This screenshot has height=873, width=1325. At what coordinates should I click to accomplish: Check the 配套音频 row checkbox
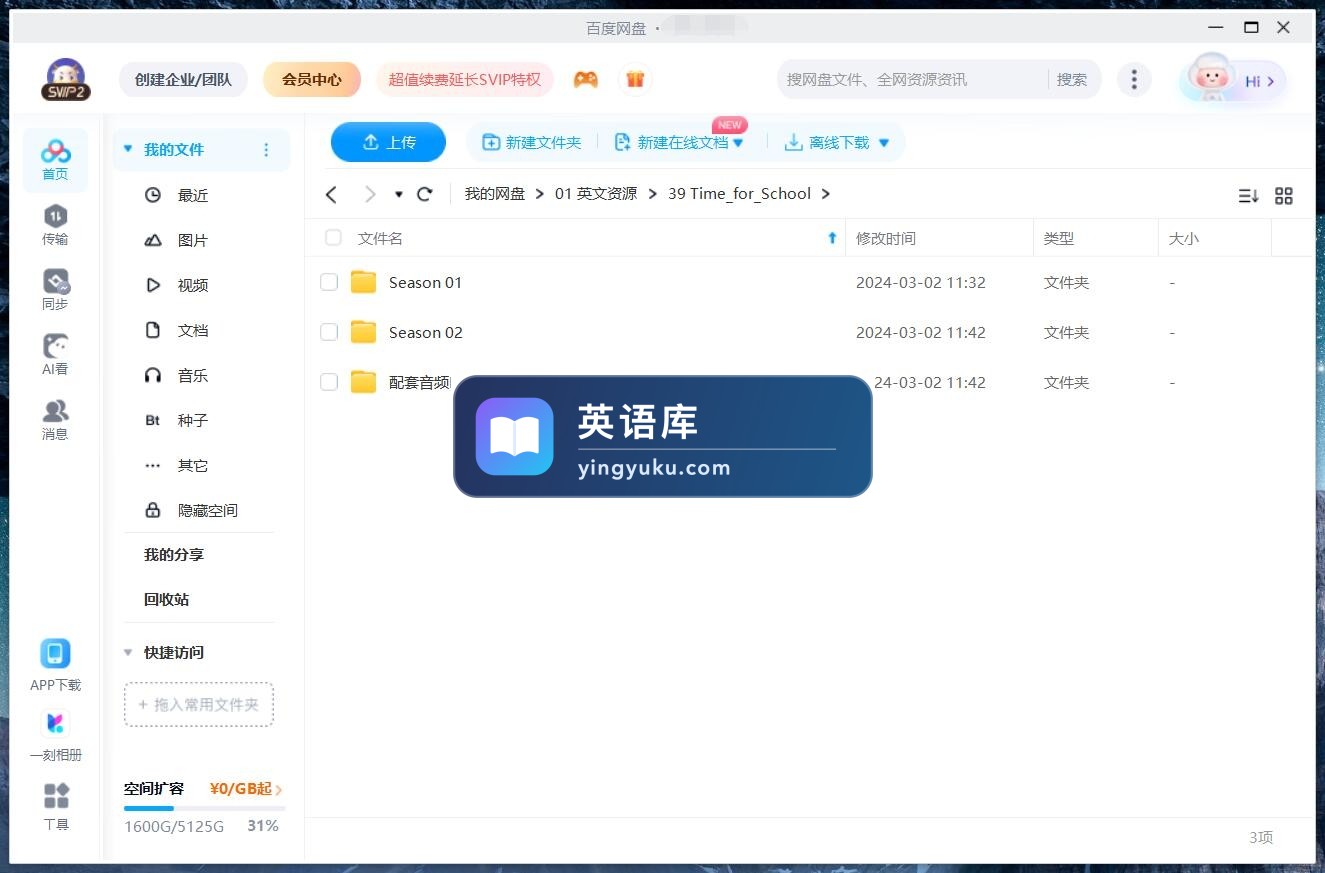(x=329, y=382)
